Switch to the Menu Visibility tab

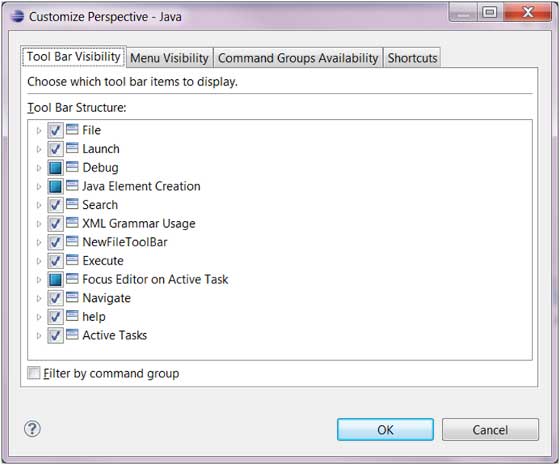pos(169,58)
